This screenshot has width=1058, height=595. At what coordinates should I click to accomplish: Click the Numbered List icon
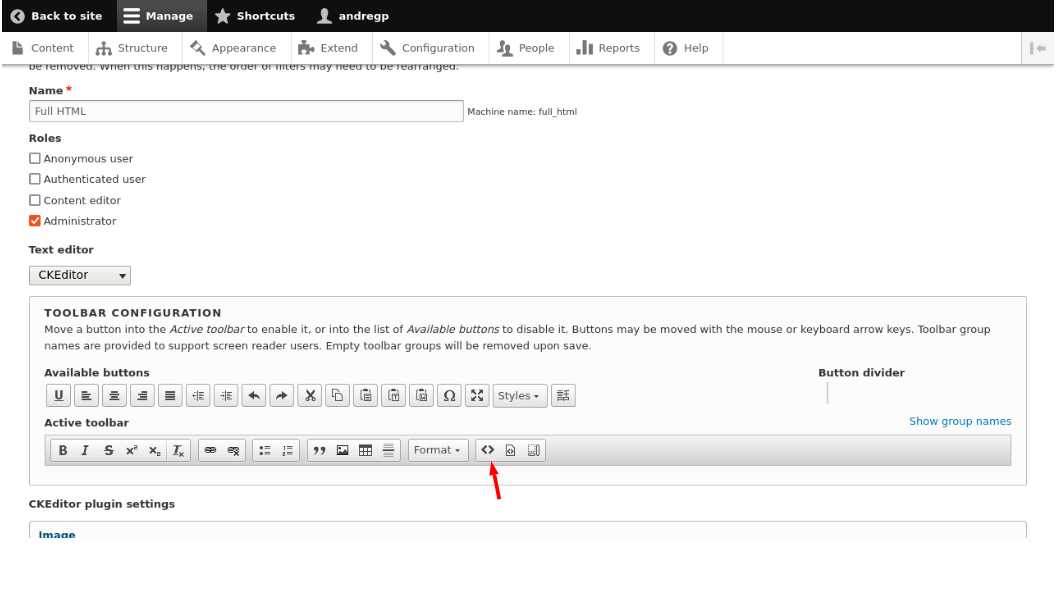pos(288,450)
